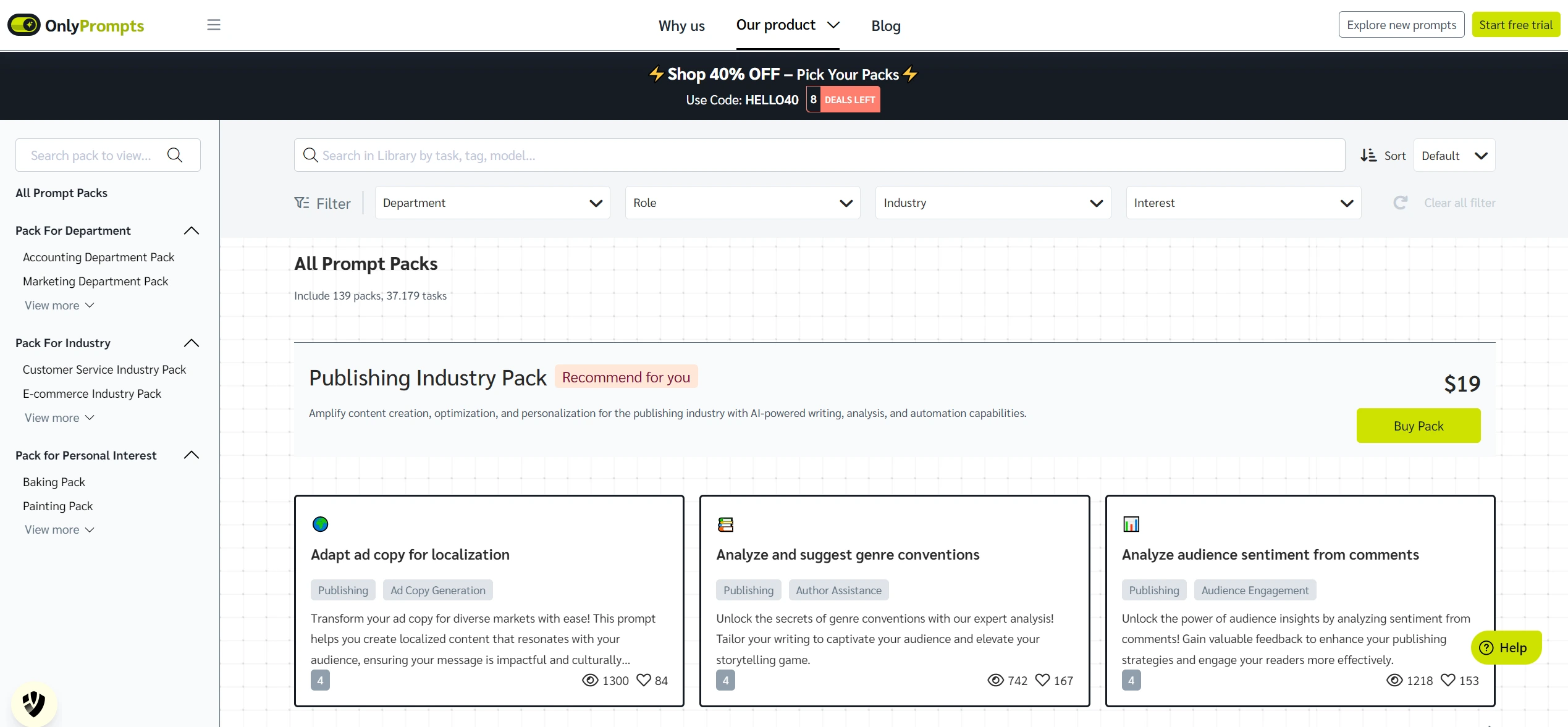Open E-commerce Industry Pack
The image size is (1568, 727).
tap(91, 393)
